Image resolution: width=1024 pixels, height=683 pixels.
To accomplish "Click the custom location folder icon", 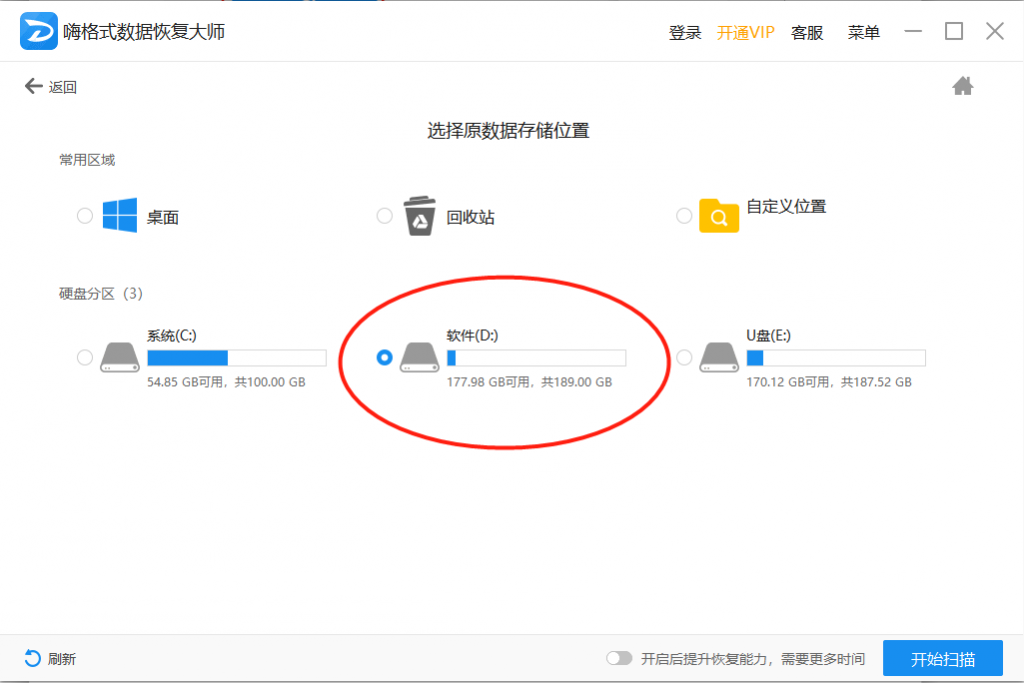I will coord(719,215).
